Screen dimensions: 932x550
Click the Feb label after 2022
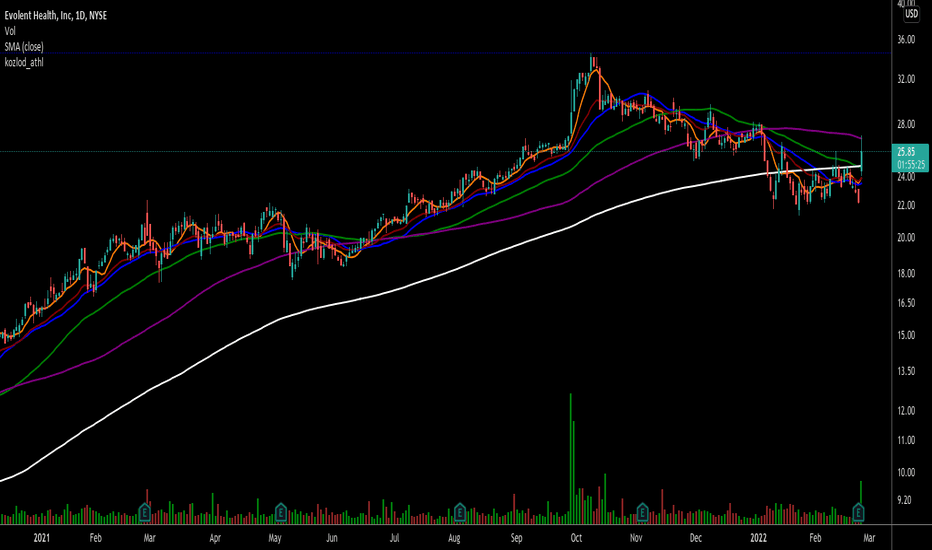pos(815,538)
